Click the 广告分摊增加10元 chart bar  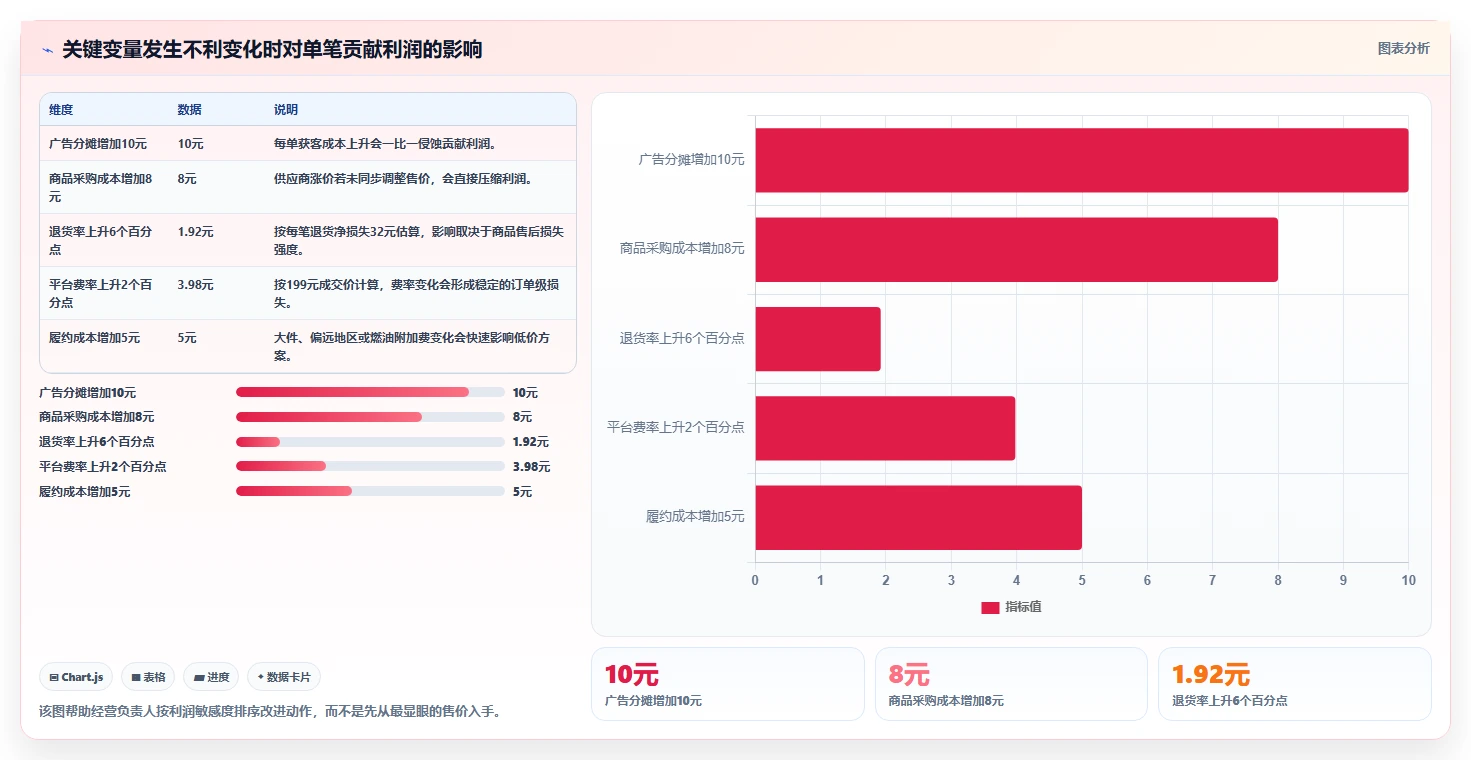click(x=1081, y=160)
